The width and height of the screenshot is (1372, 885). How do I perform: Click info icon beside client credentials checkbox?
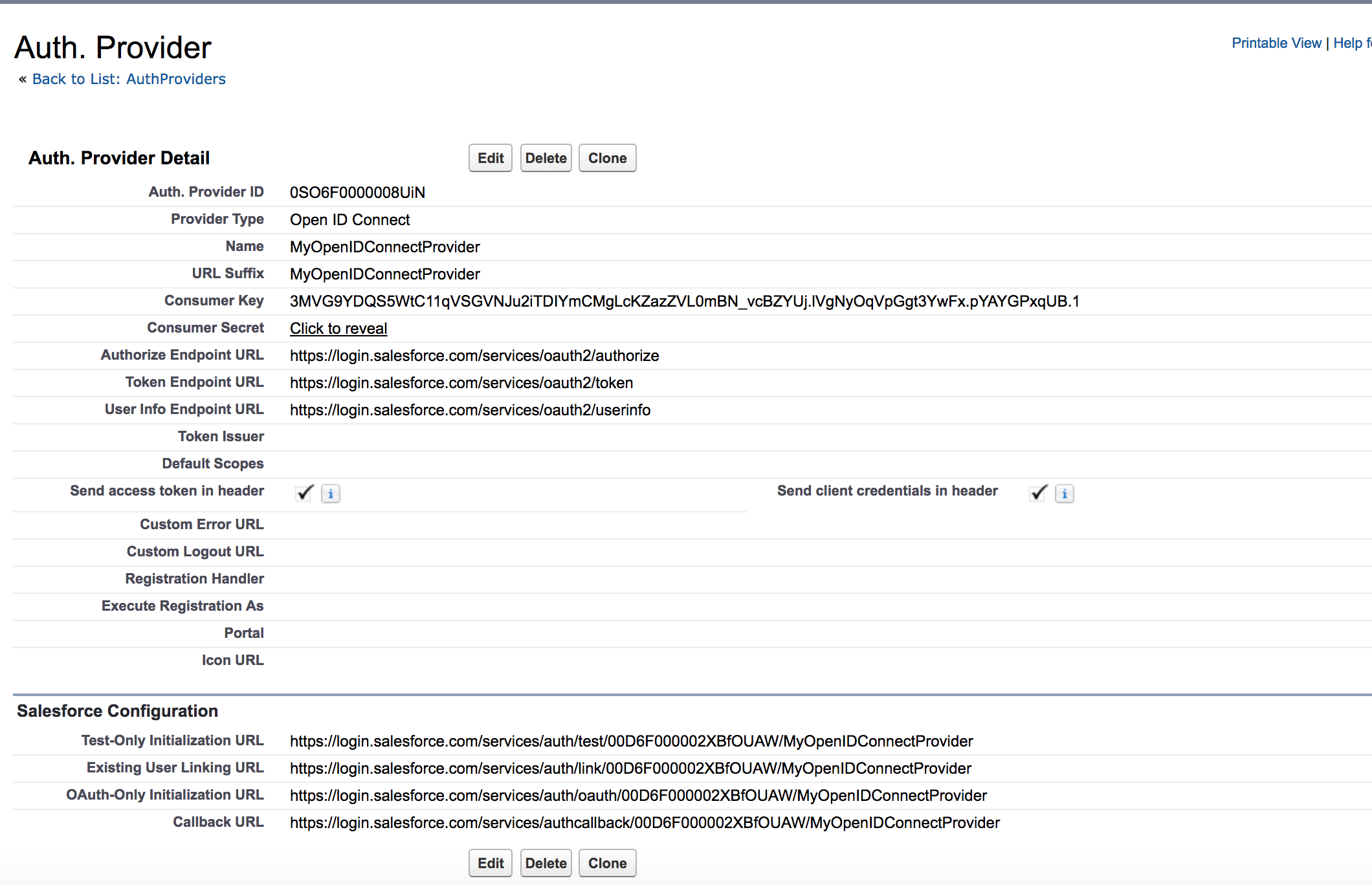tap(1065, 494)
